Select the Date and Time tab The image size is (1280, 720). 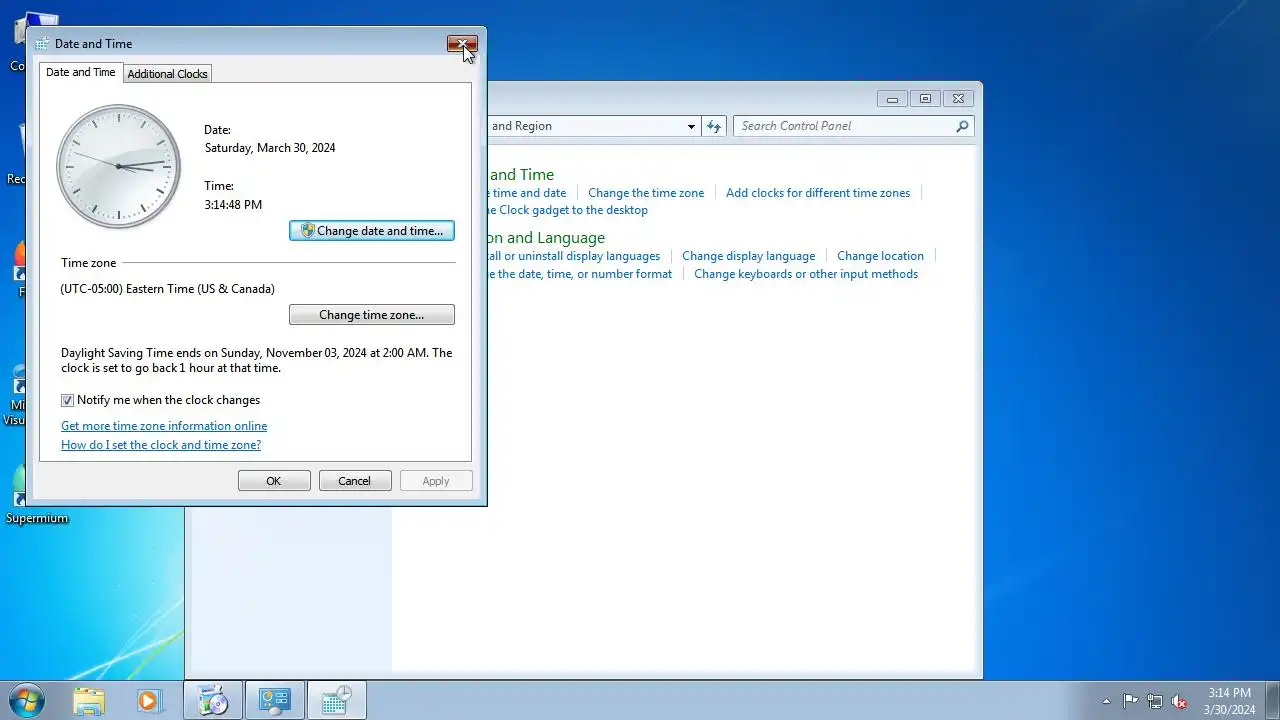pyautogui.click(x=80, y=72)
